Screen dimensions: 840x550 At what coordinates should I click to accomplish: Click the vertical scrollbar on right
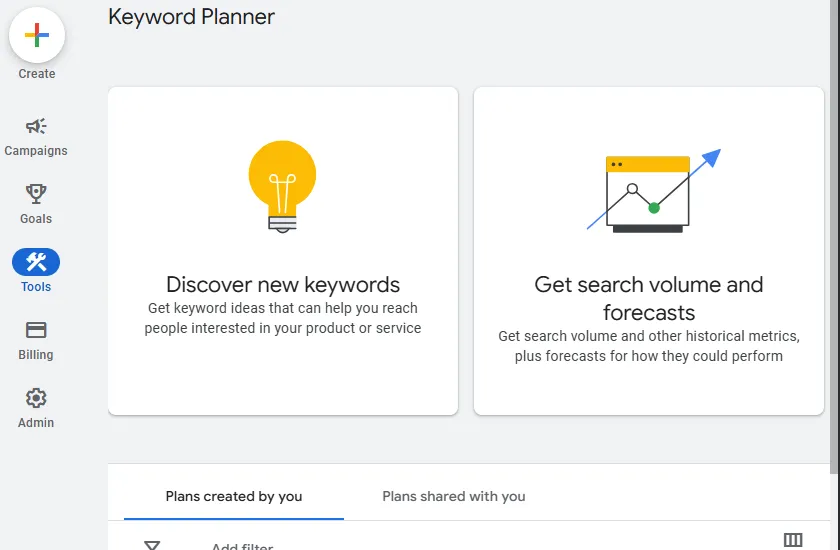[834, 236]
